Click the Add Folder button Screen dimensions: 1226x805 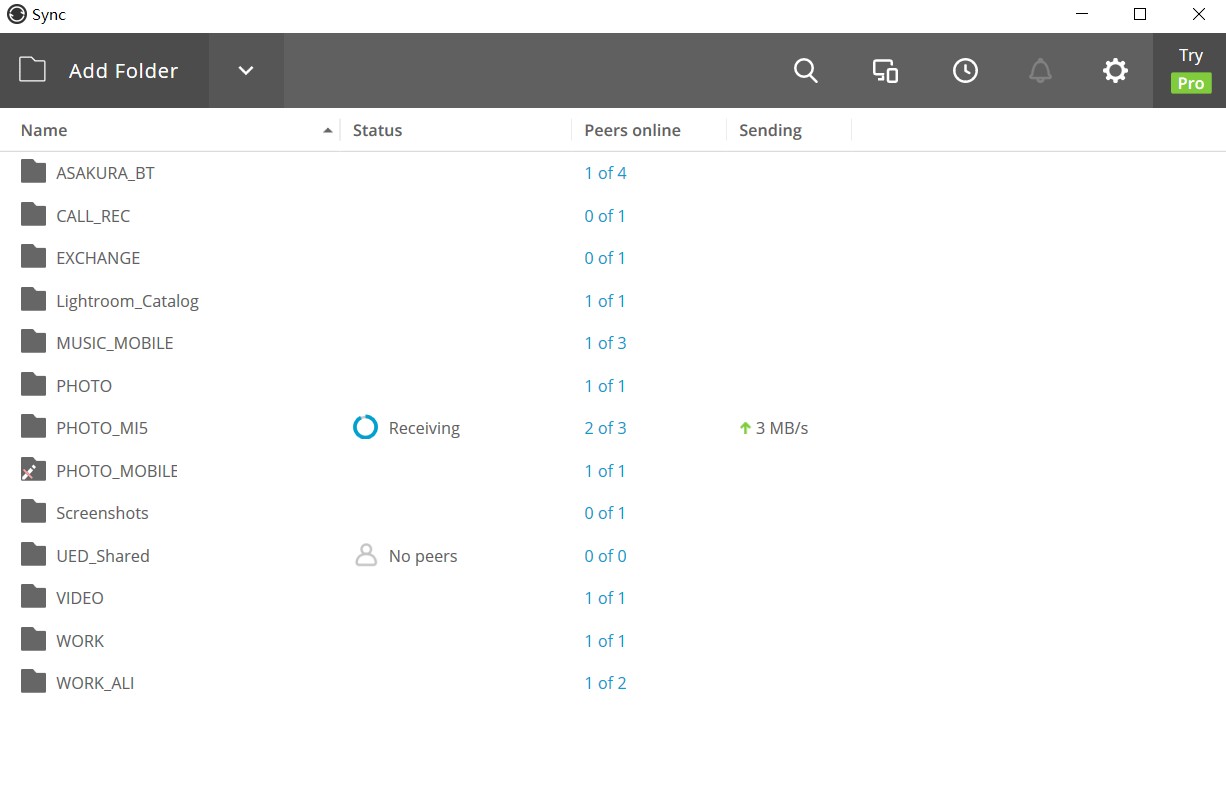104,71
